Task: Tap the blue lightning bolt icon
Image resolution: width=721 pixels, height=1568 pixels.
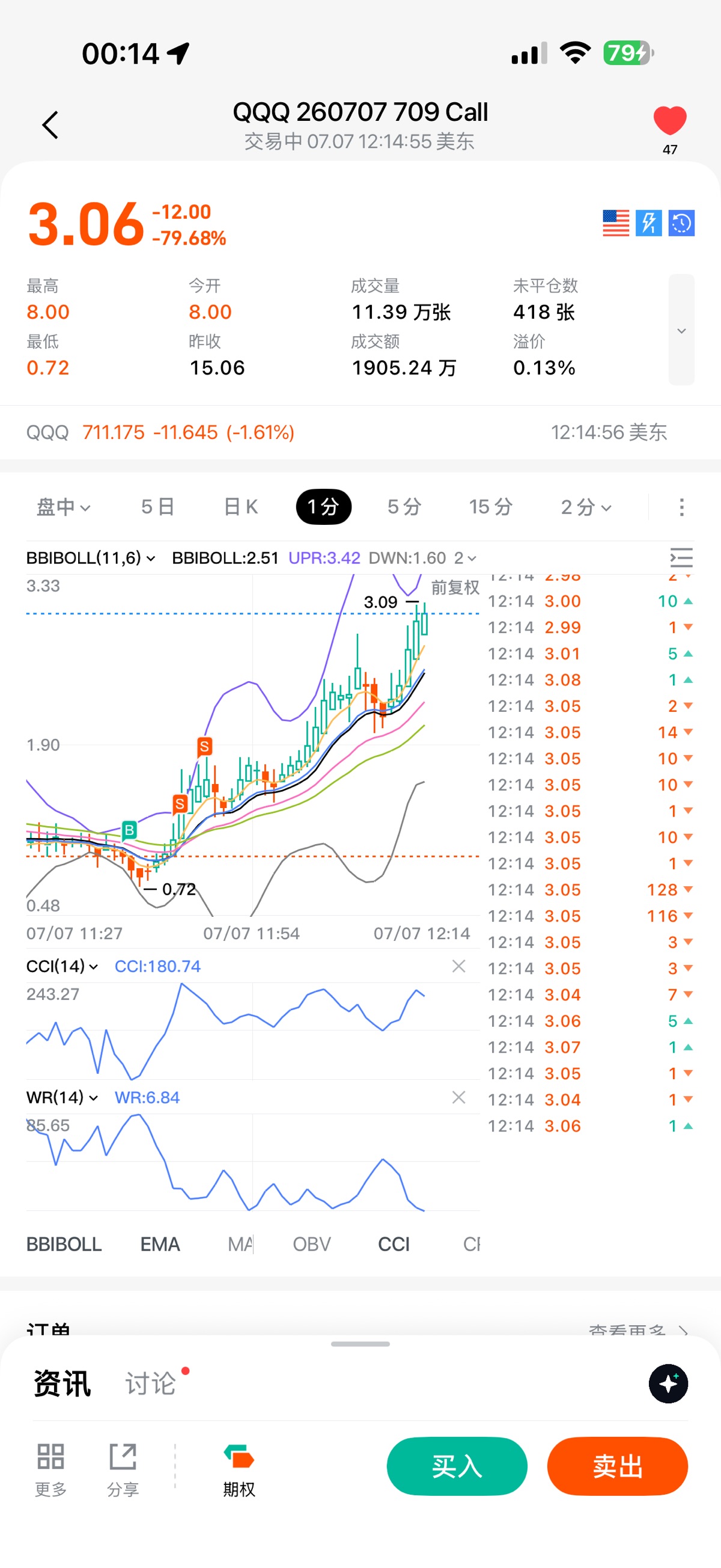Action: point(648,223)
